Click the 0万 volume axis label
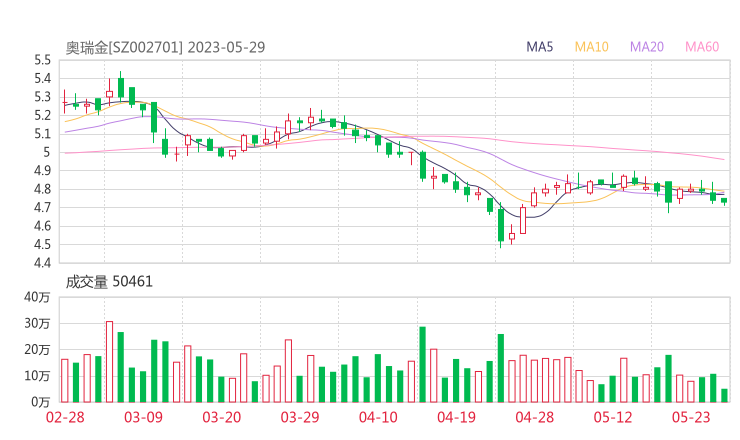 (x=42, y=401)
